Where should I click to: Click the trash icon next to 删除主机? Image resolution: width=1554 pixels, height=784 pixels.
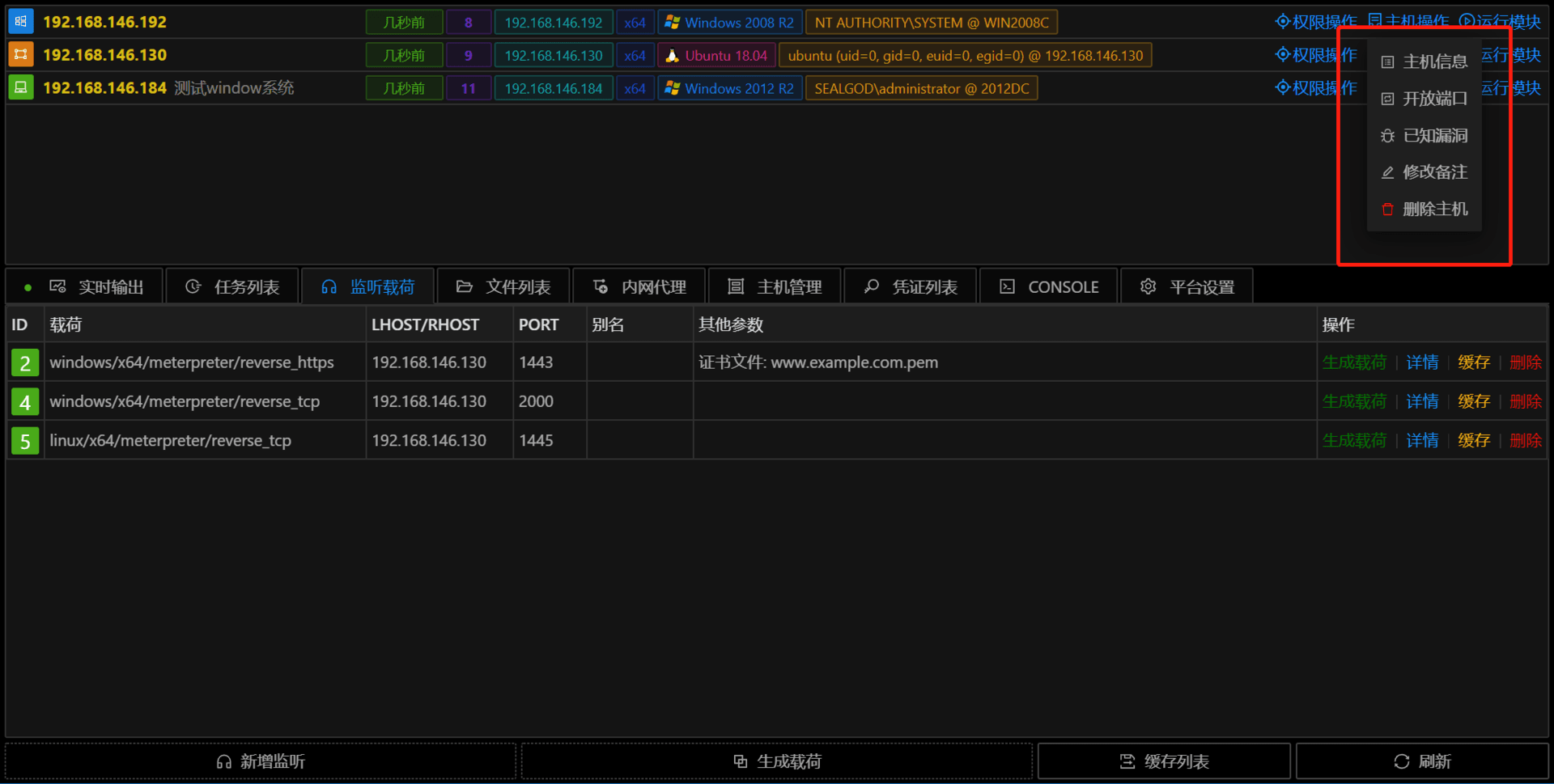(1387, 210)
